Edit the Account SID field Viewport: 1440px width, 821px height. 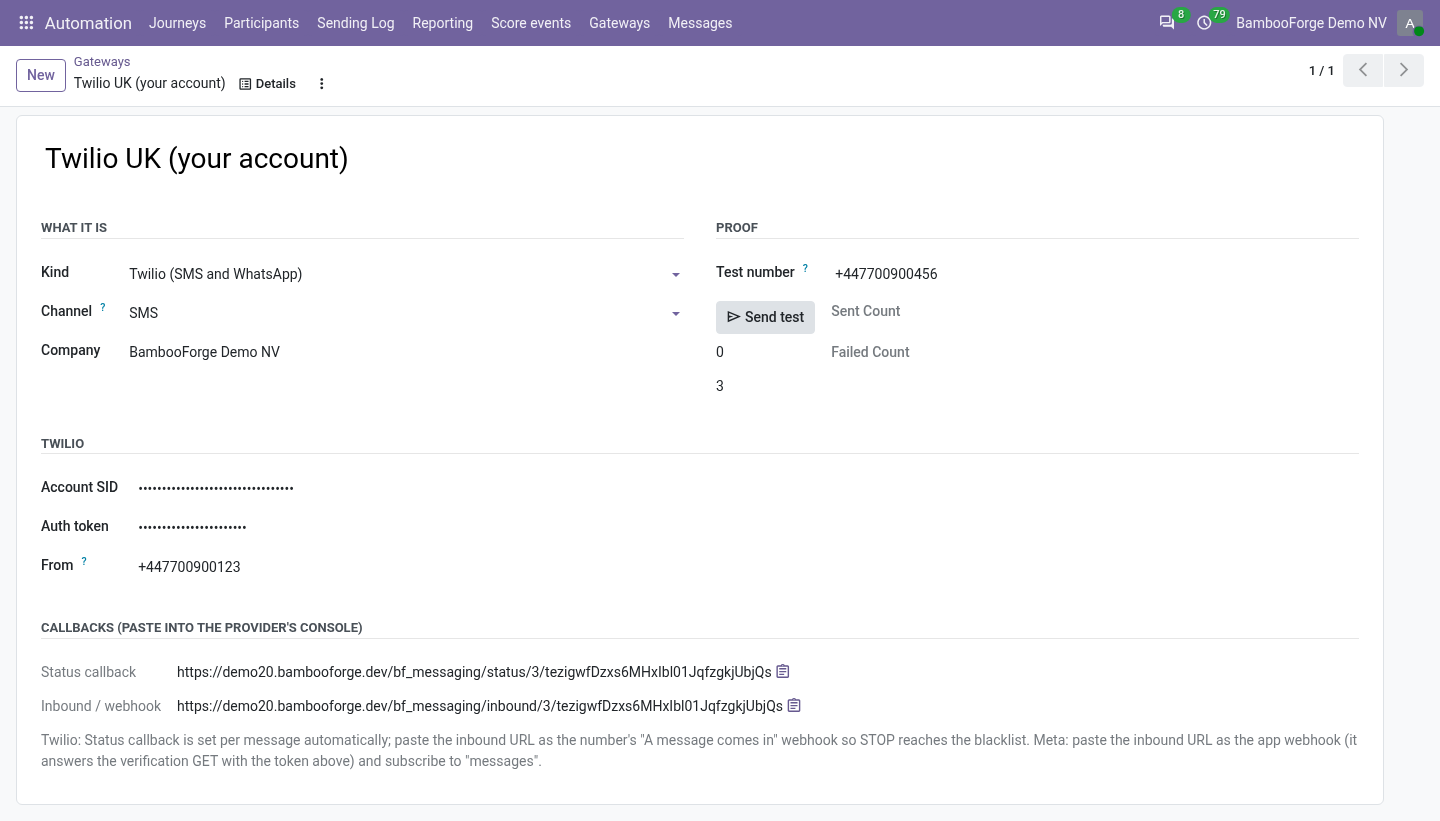748,488
